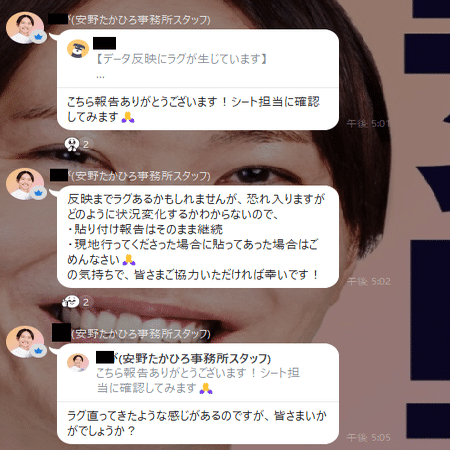Select the message starting 反映までラグある

(x=196, y=237)
